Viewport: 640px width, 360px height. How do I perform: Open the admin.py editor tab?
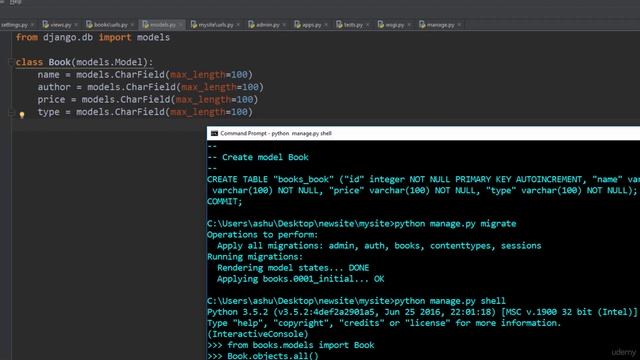click(267, 25)
